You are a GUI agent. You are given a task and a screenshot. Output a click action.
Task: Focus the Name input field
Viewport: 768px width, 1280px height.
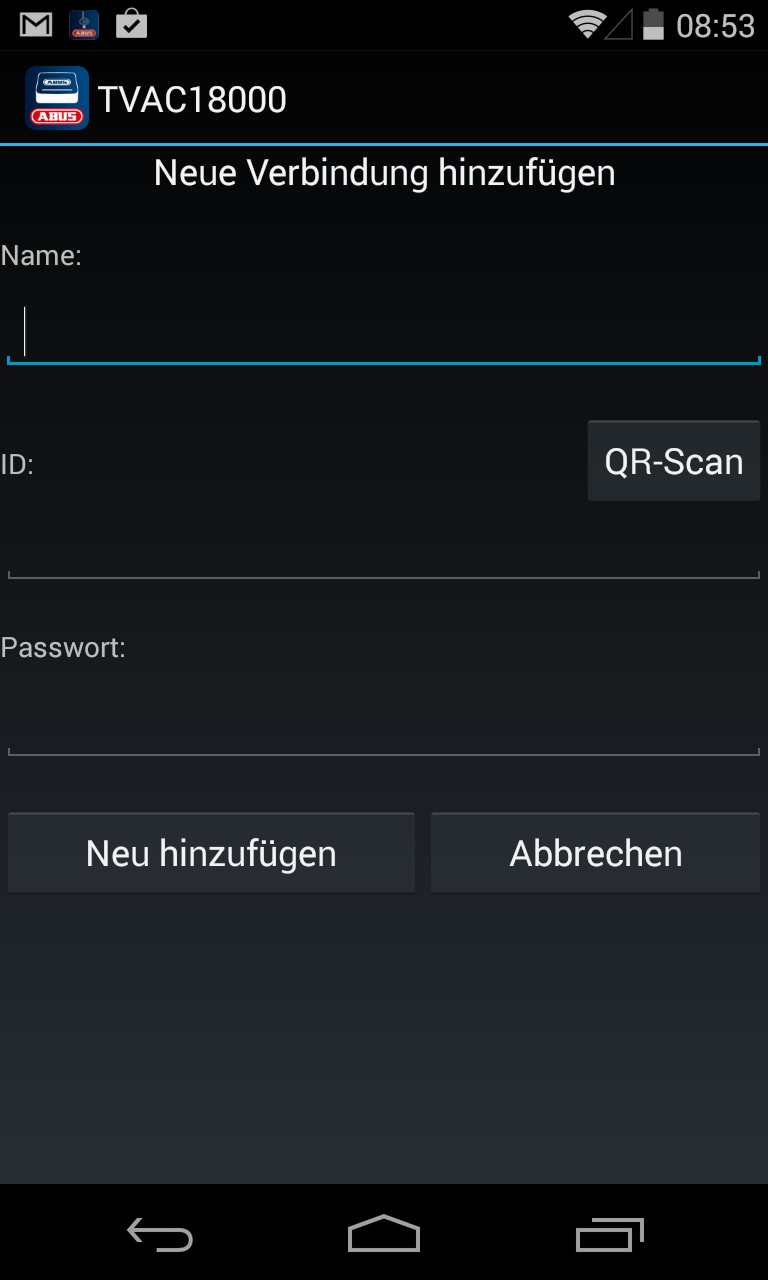click(x=384, y=331)
